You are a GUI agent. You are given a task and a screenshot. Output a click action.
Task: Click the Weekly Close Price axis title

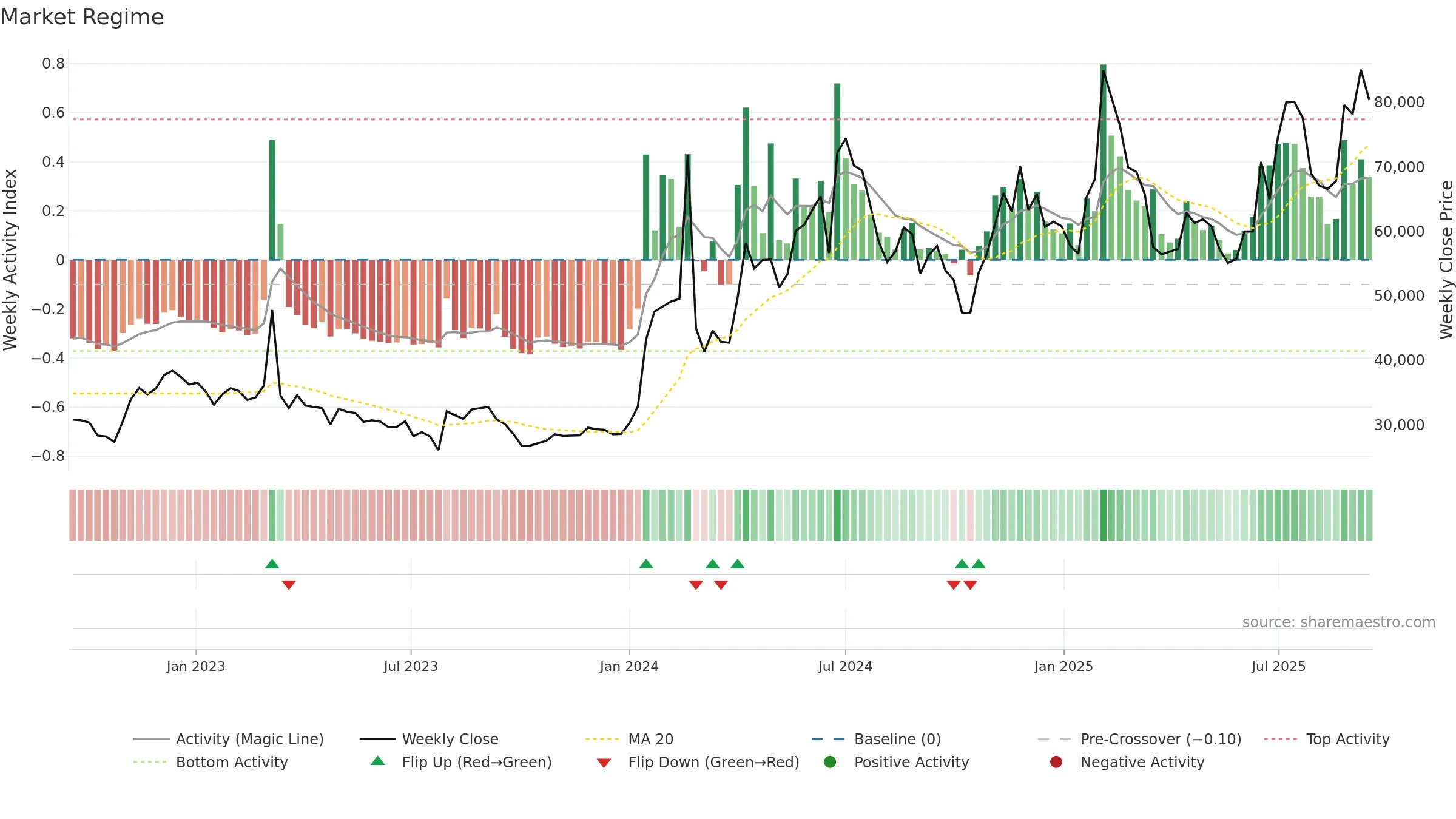pyautogui.click(x=1446, y=260)
